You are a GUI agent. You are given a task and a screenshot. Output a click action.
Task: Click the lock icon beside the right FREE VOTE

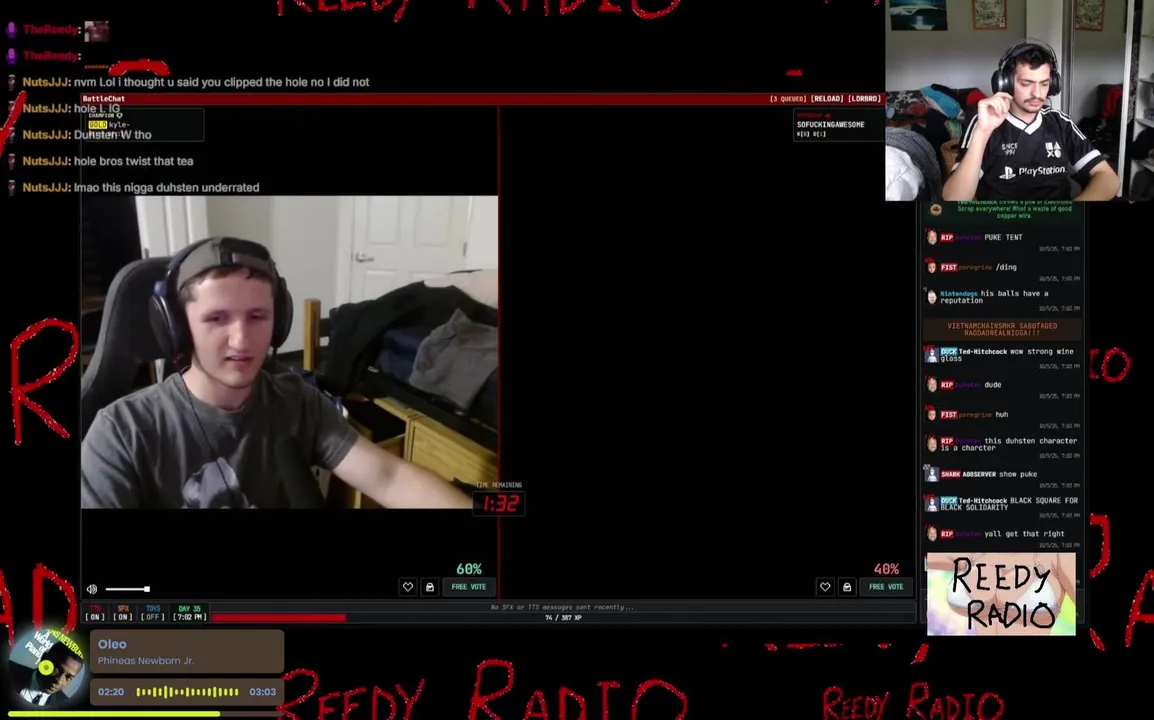tap(847, 587)
